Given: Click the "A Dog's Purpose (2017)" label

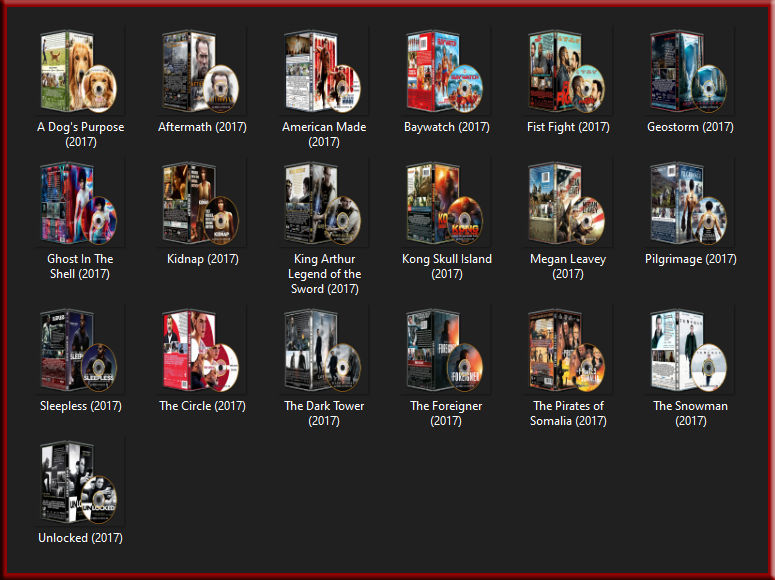Looking at the screenshot, I should point(81,134).
